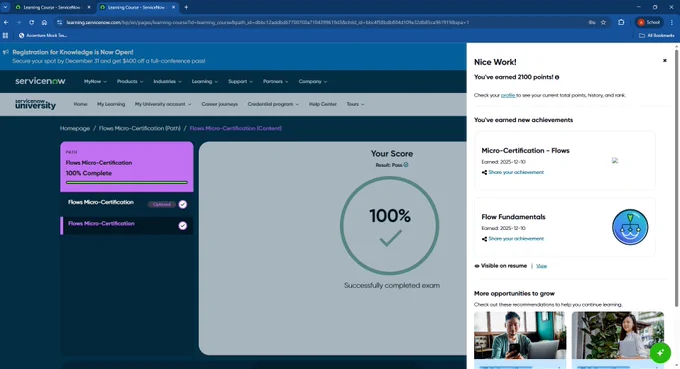Open My Learning
Image resolution: width=680 pixels, height=369 pixels.
pyautogui.click(x=111, y=104)
